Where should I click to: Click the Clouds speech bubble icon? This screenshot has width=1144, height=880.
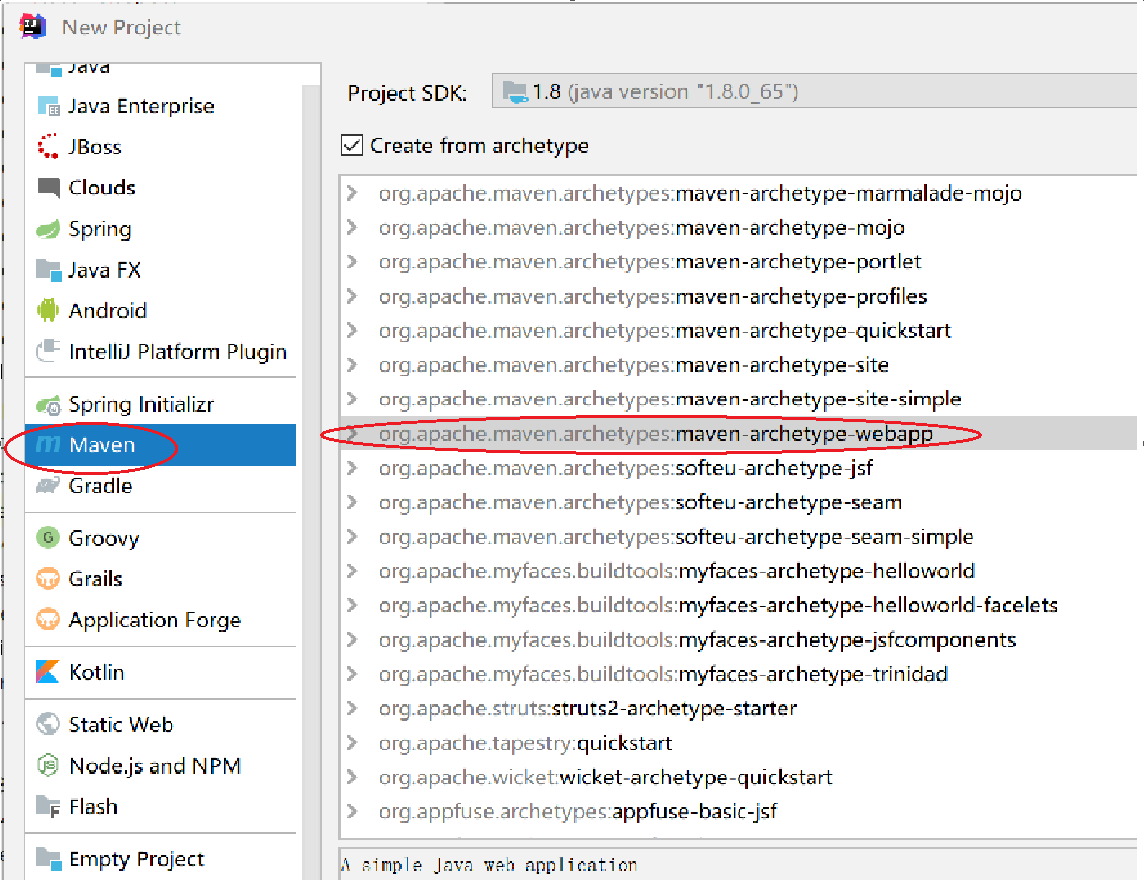(48, 188)
